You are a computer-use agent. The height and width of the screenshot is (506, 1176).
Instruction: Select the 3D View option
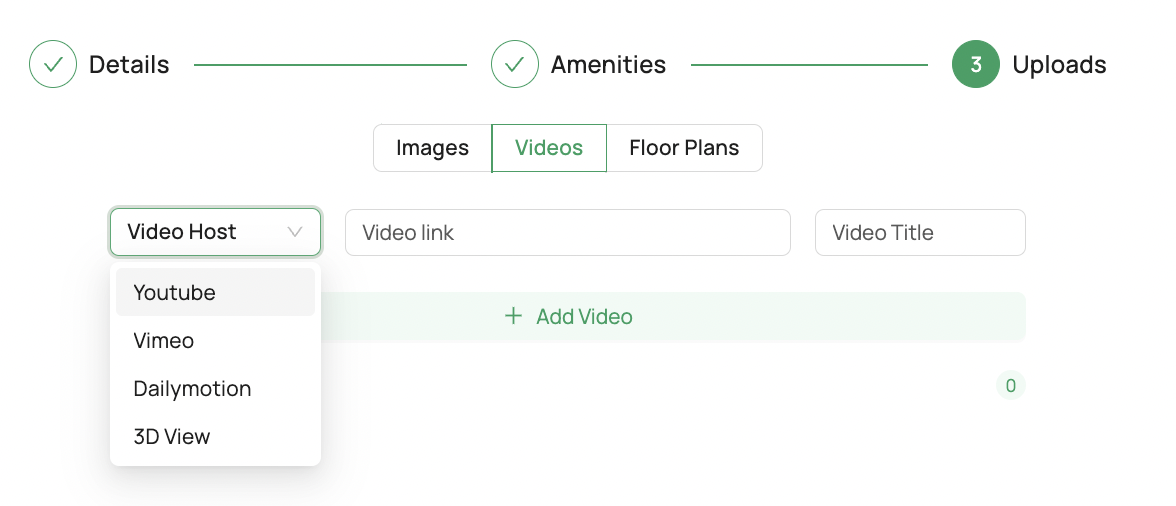(x=215, y=436)
